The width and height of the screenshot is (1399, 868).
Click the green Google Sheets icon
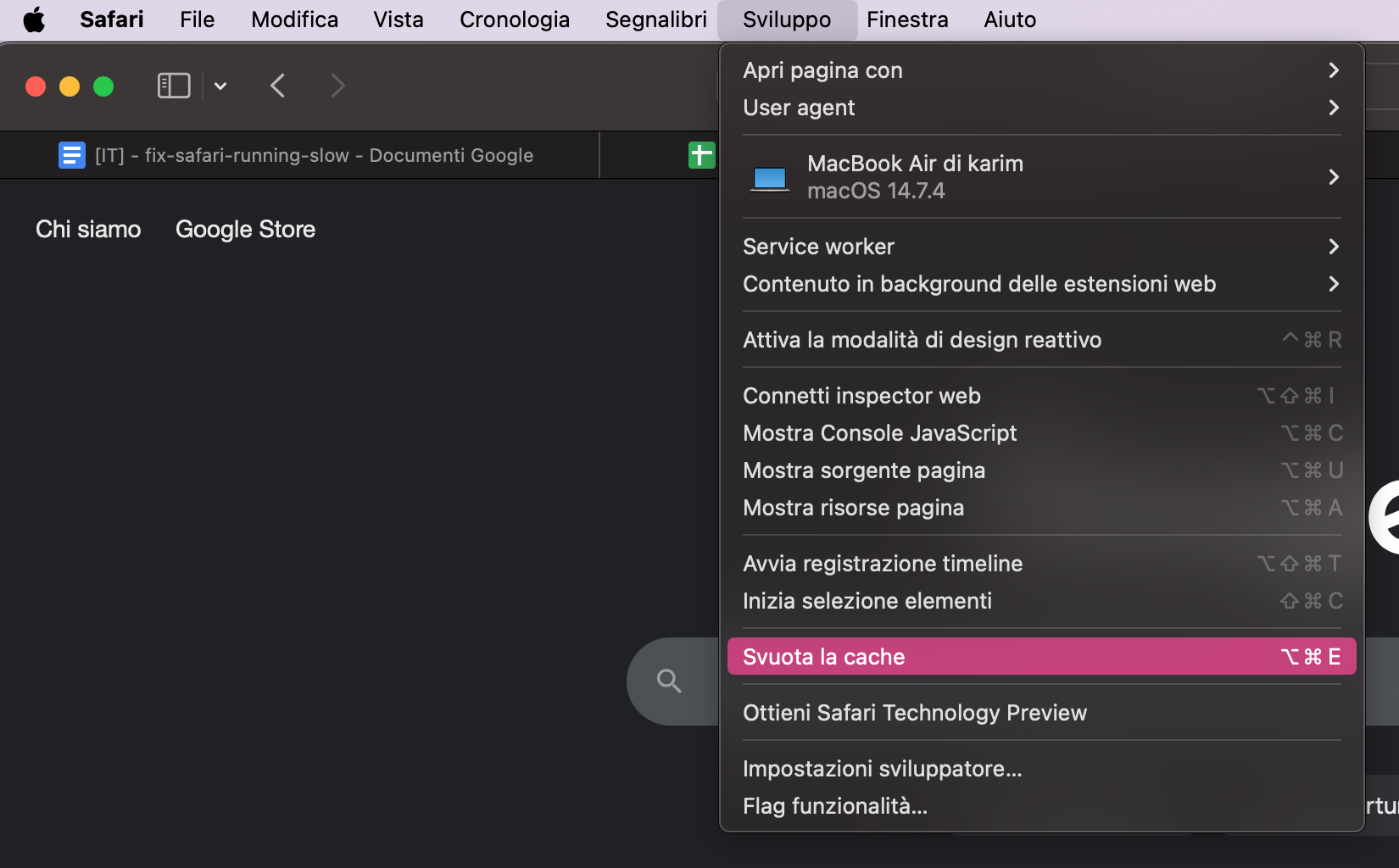701,155
